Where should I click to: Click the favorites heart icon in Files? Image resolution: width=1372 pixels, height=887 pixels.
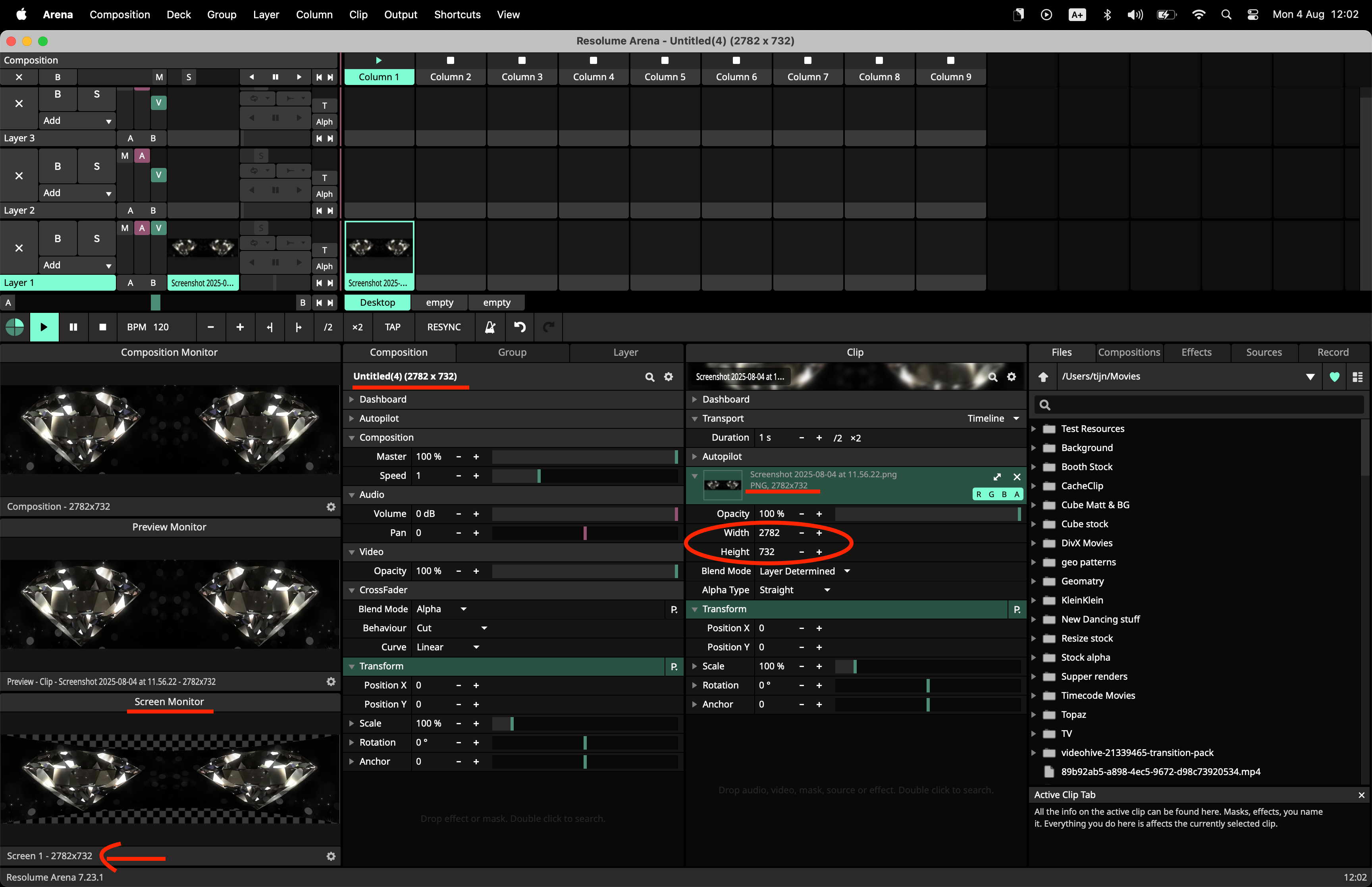pyautogui.click(x=1334, y=377)
